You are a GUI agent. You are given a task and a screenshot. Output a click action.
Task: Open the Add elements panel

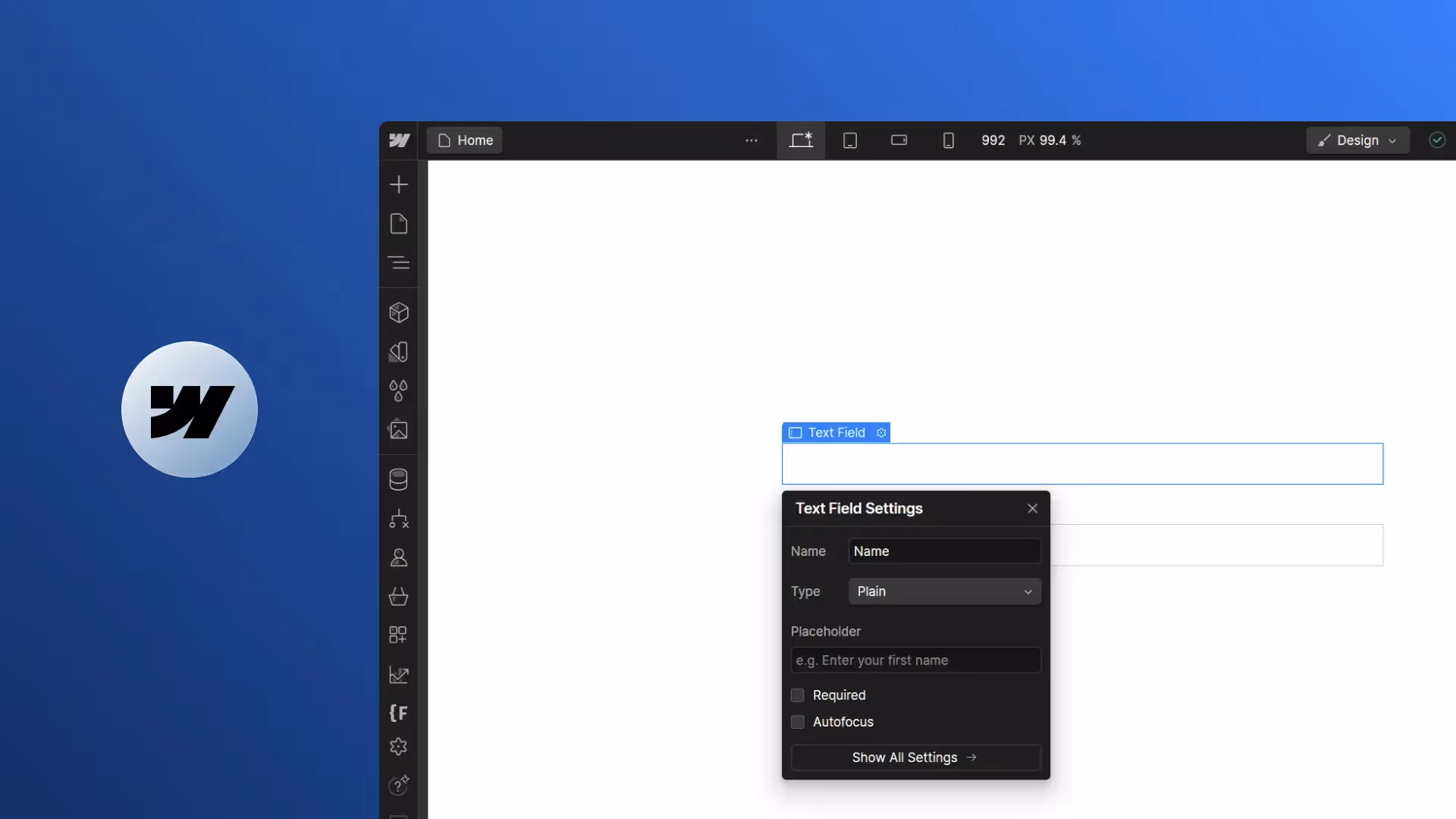[398, 184]
